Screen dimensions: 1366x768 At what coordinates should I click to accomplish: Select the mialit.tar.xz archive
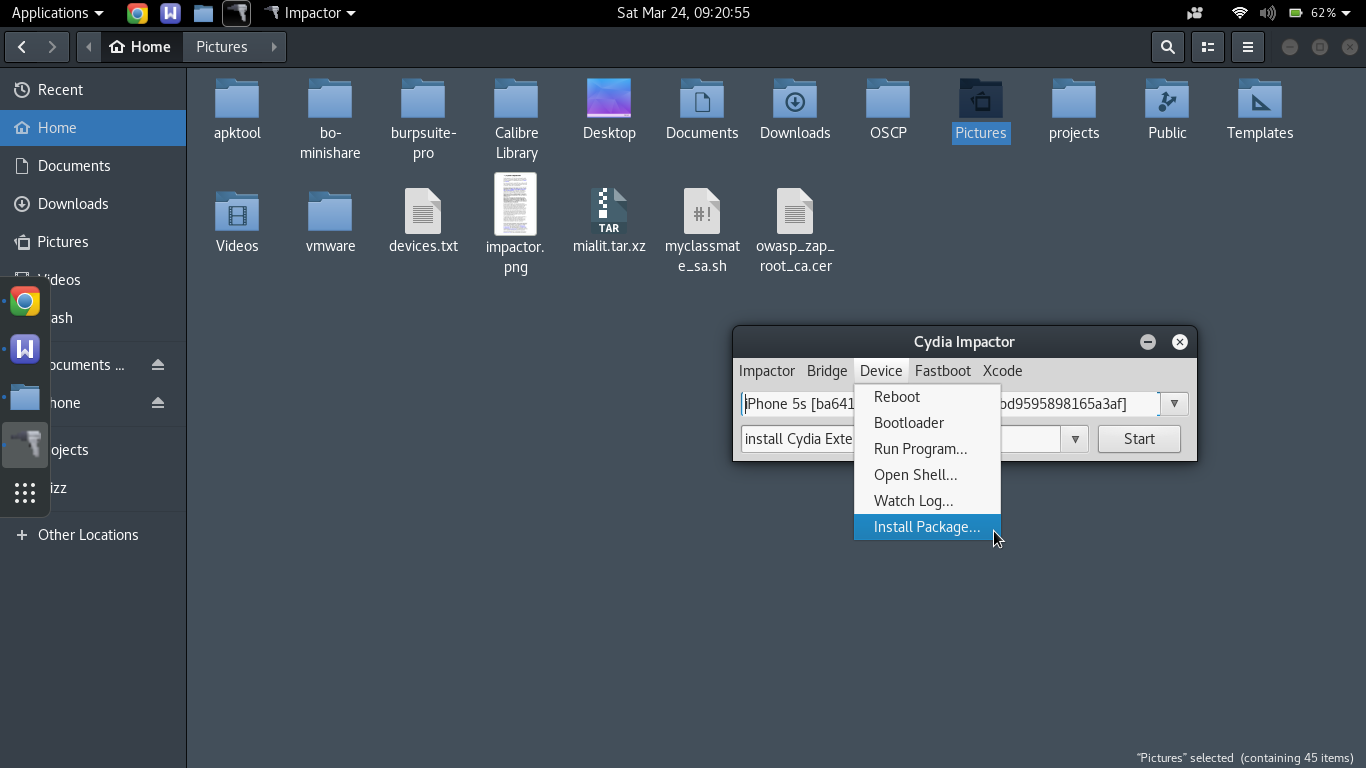pos(609,222)
